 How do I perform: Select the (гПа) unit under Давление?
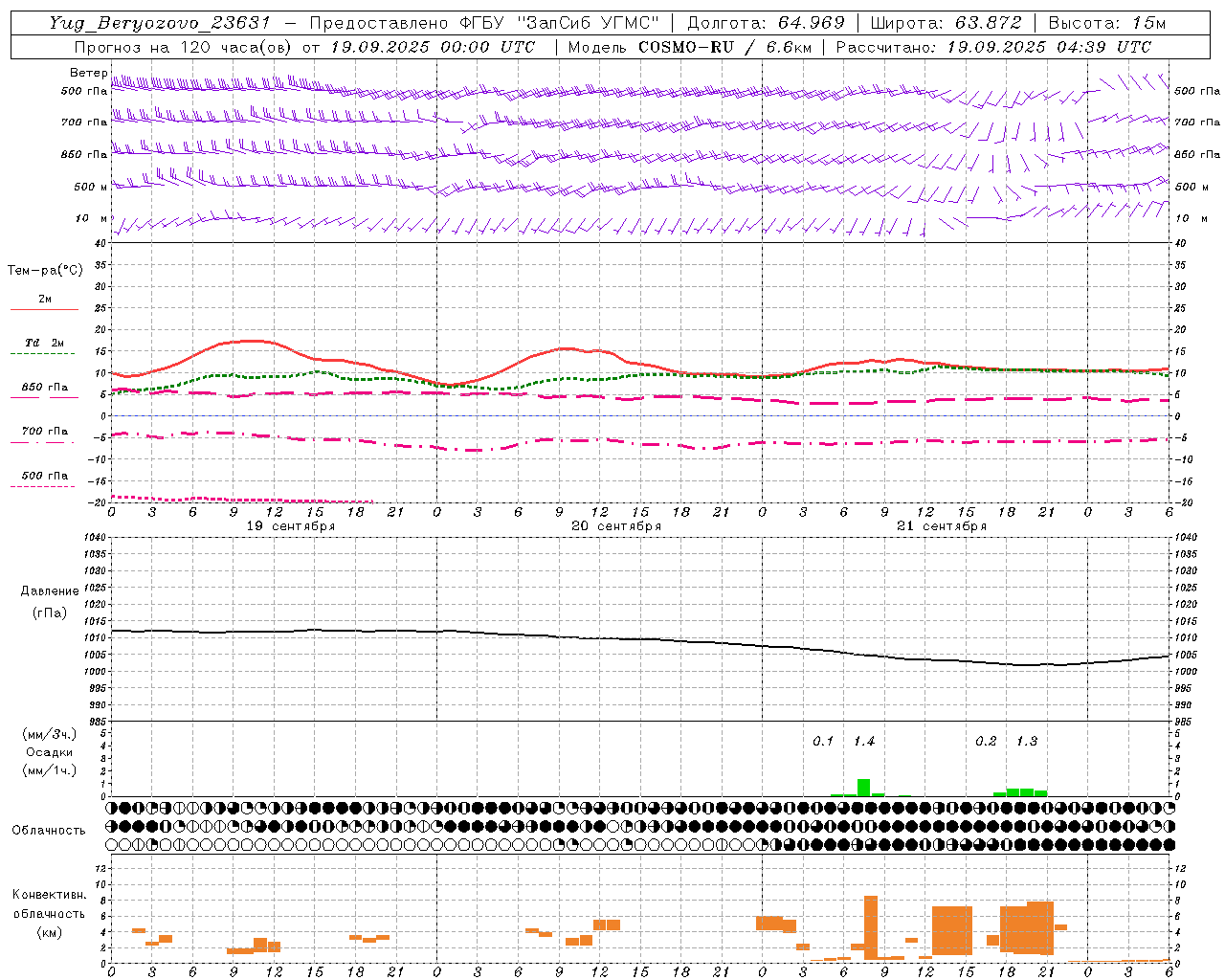click(50, 612)
